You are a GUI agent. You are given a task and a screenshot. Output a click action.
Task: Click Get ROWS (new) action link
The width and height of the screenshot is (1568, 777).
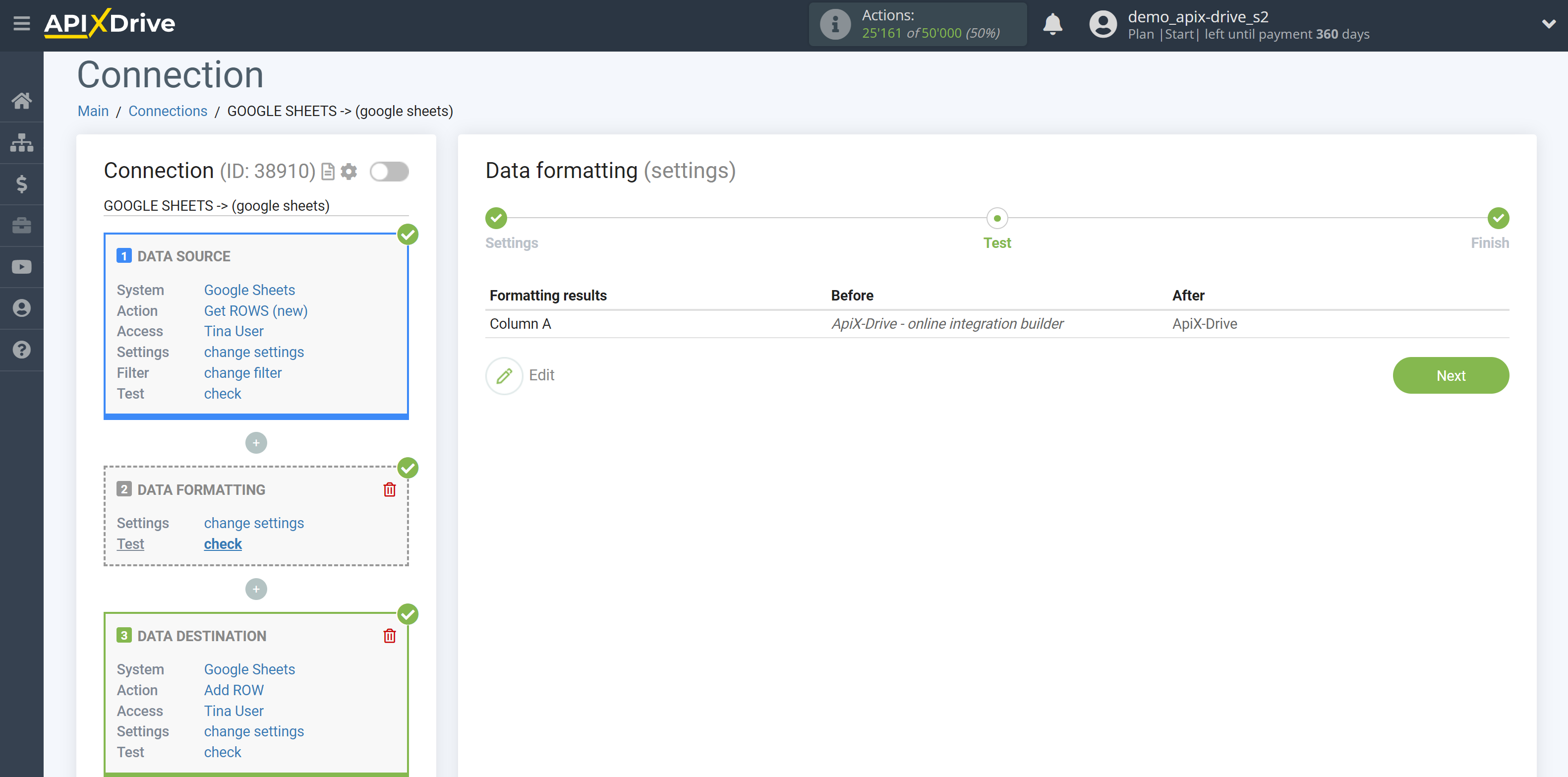[x=256, y=310]
